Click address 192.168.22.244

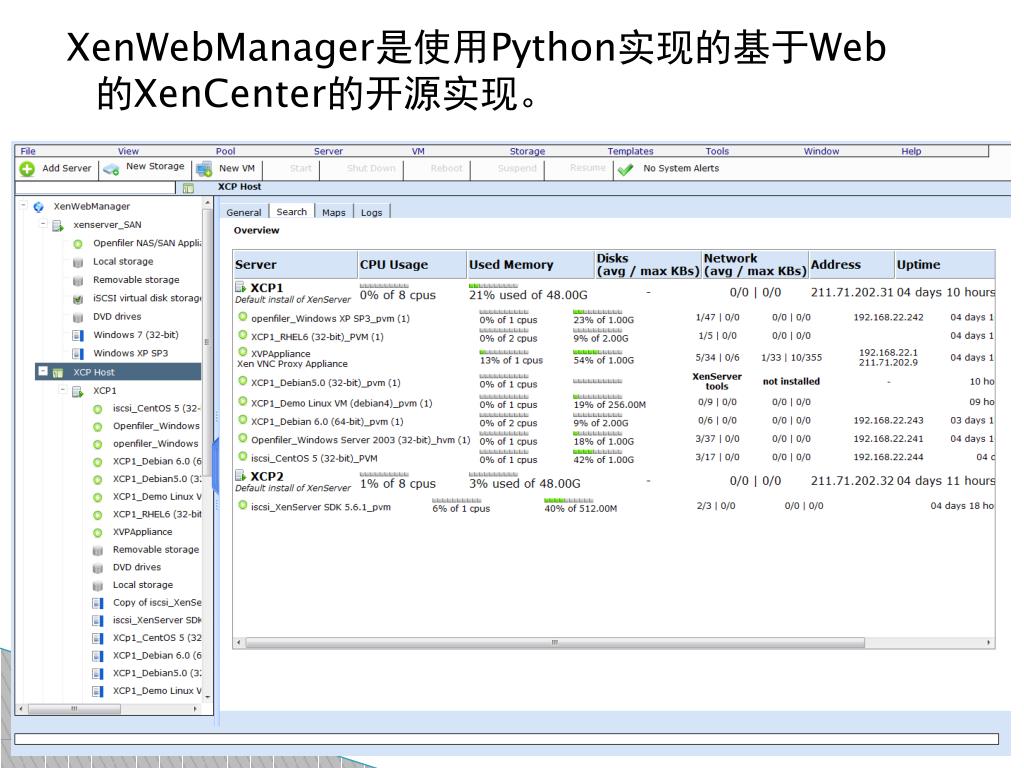[888, 457]
